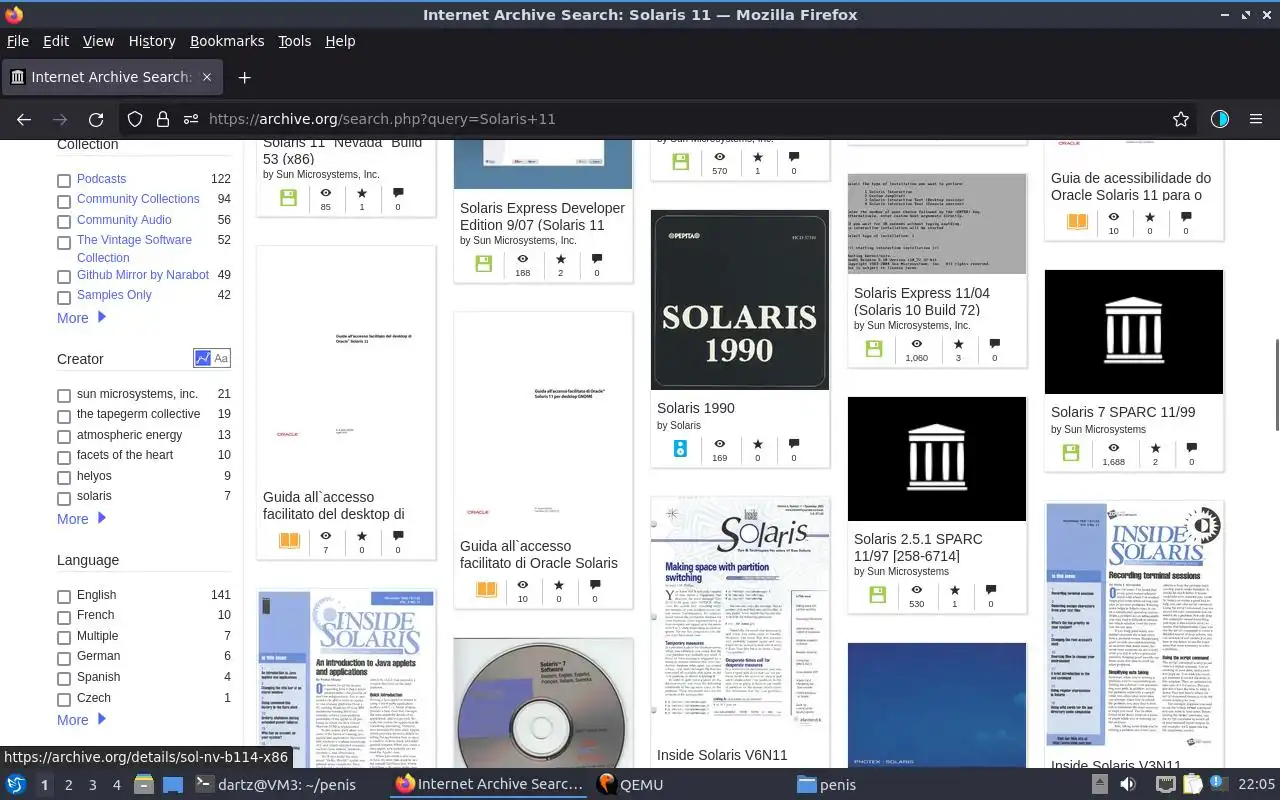Check the English language filter
The width and height of the screenshot is (1280, 800).
pos(64,597)
